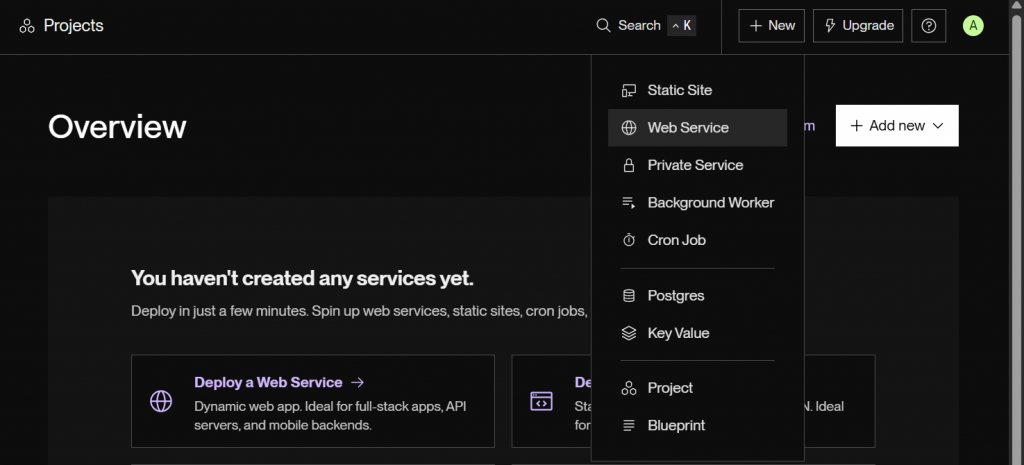
Task: Click the Cron Job stopwatch icon
Action: (629, 240)
